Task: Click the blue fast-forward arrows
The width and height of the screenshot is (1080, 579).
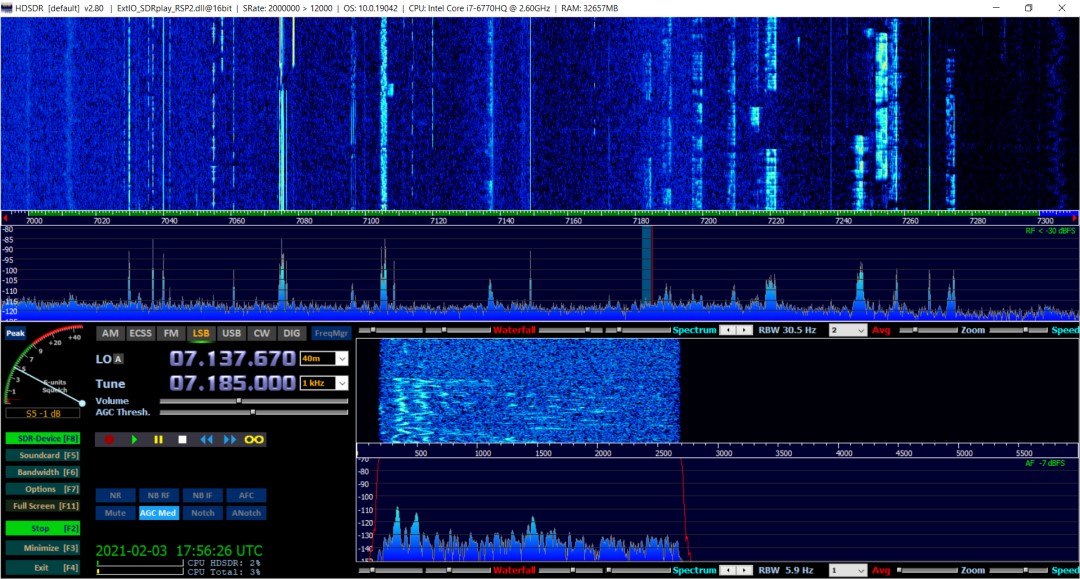Action: click(x=231, y=439)
